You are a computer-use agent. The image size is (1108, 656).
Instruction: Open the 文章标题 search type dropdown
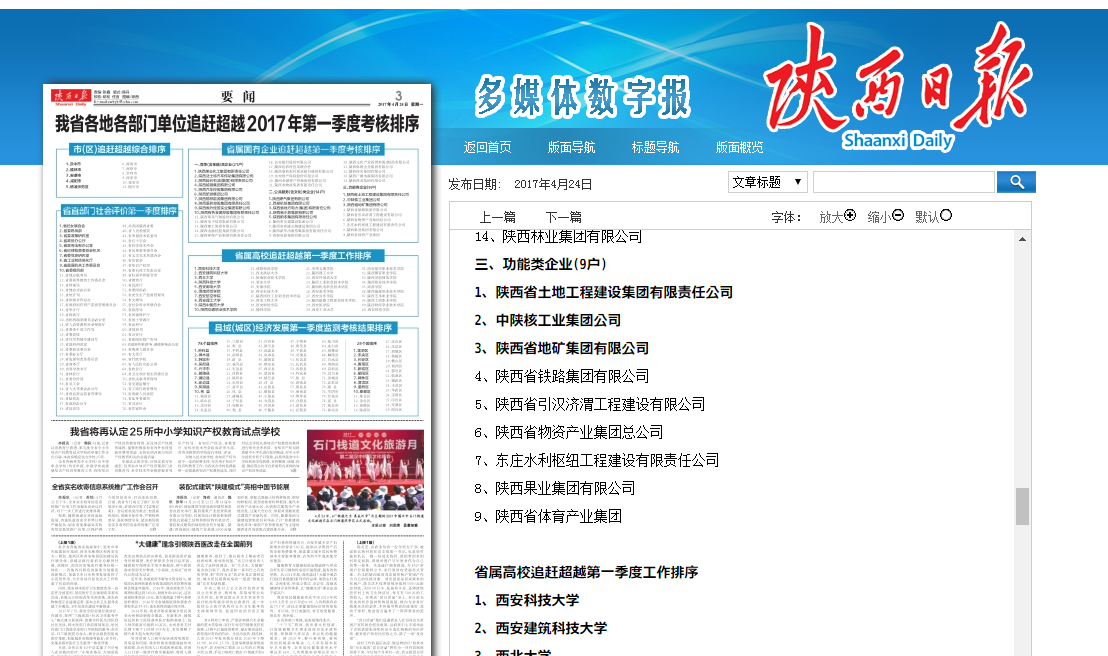pos(767,182)
